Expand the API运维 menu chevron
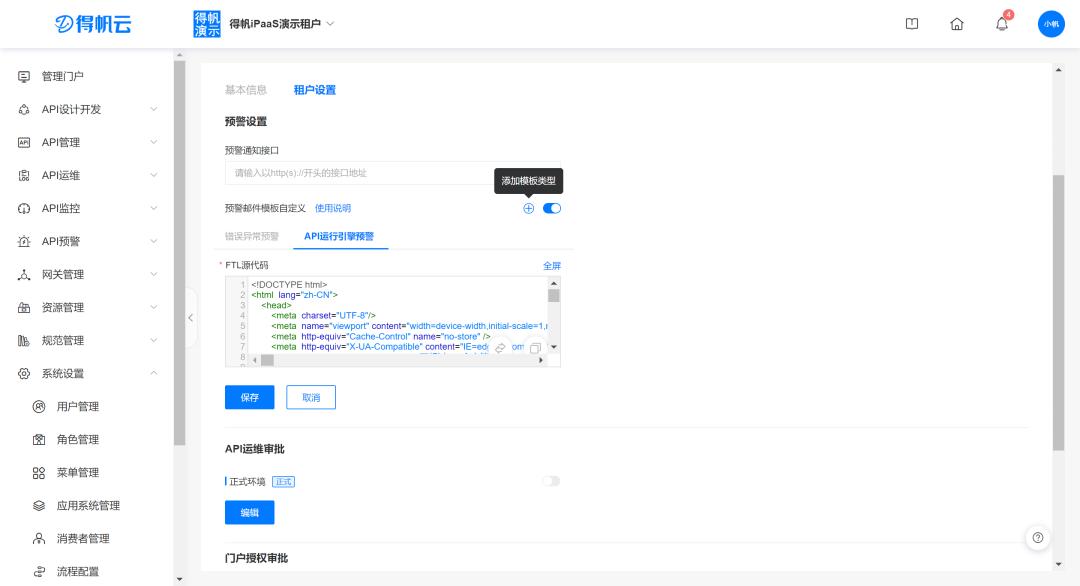Image resolution: width=1080 pixels, height=586 pixels. (x=154, y=176)
